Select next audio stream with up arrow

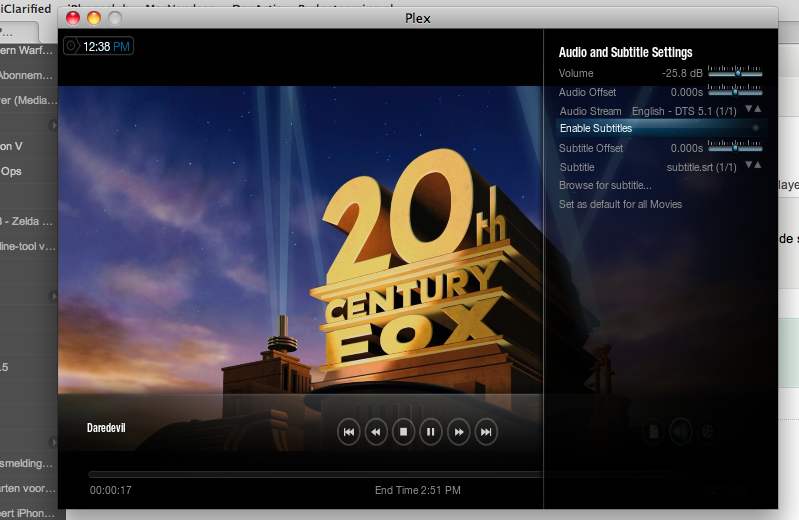pyautogui.click(x=758, y=109)
